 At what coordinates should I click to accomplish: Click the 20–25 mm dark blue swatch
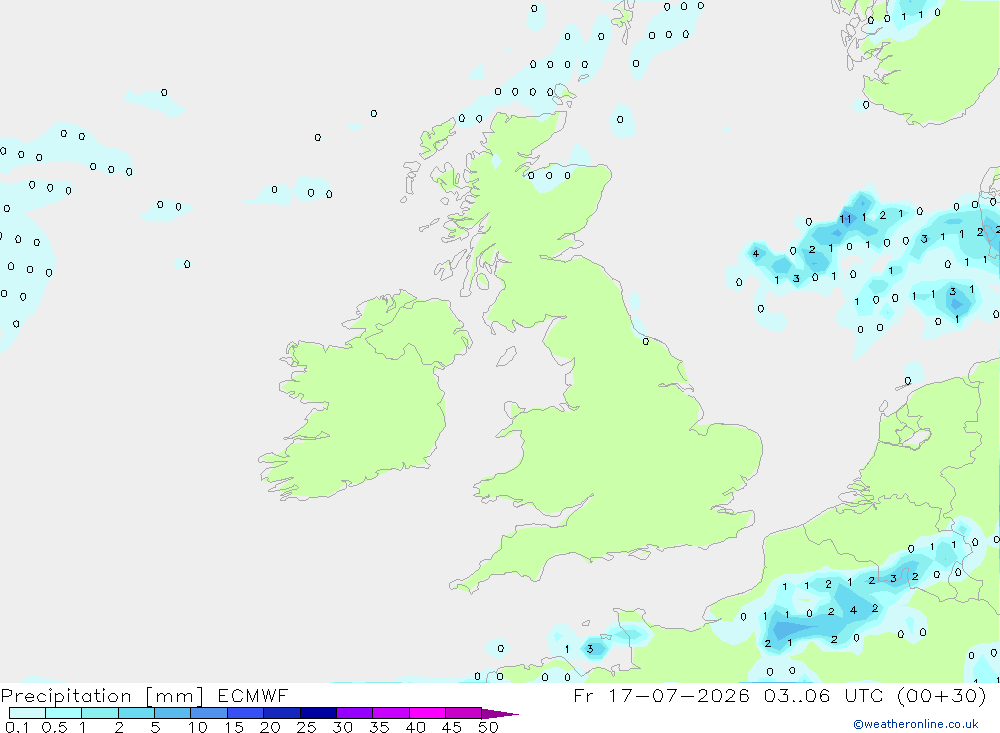[x=282, y=713]
